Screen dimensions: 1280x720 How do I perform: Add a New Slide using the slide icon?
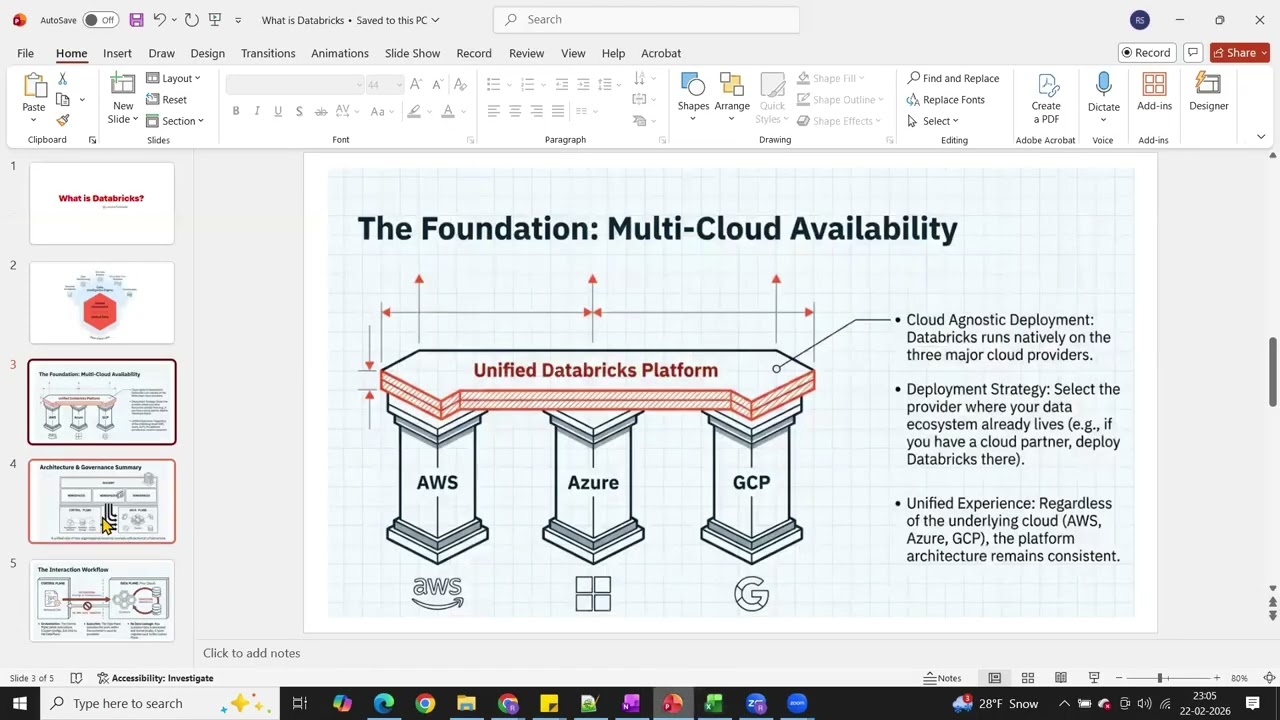[x=123, y=85]
